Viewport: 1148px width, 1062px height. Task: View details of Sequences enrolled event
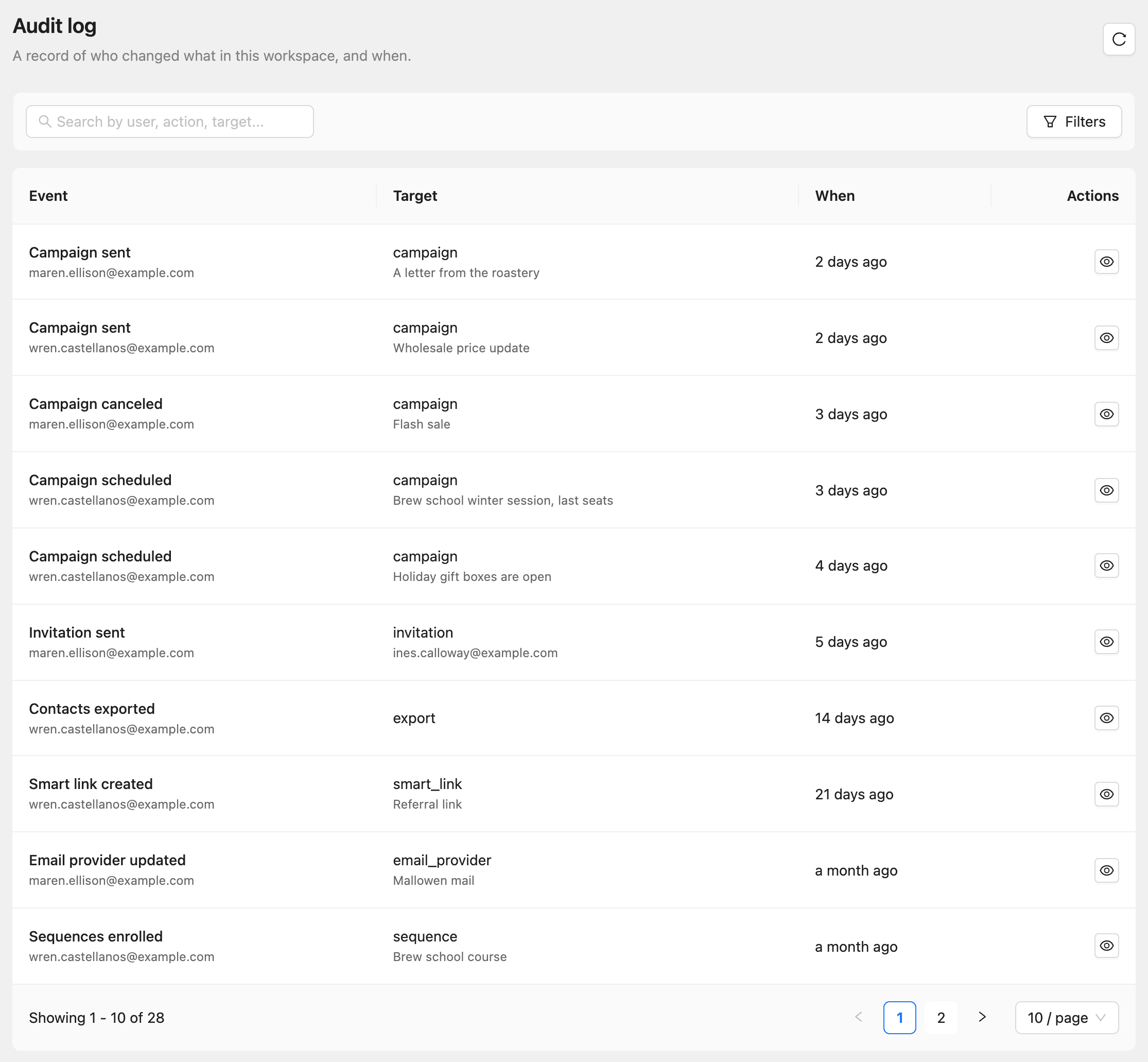pos(1106,945)
